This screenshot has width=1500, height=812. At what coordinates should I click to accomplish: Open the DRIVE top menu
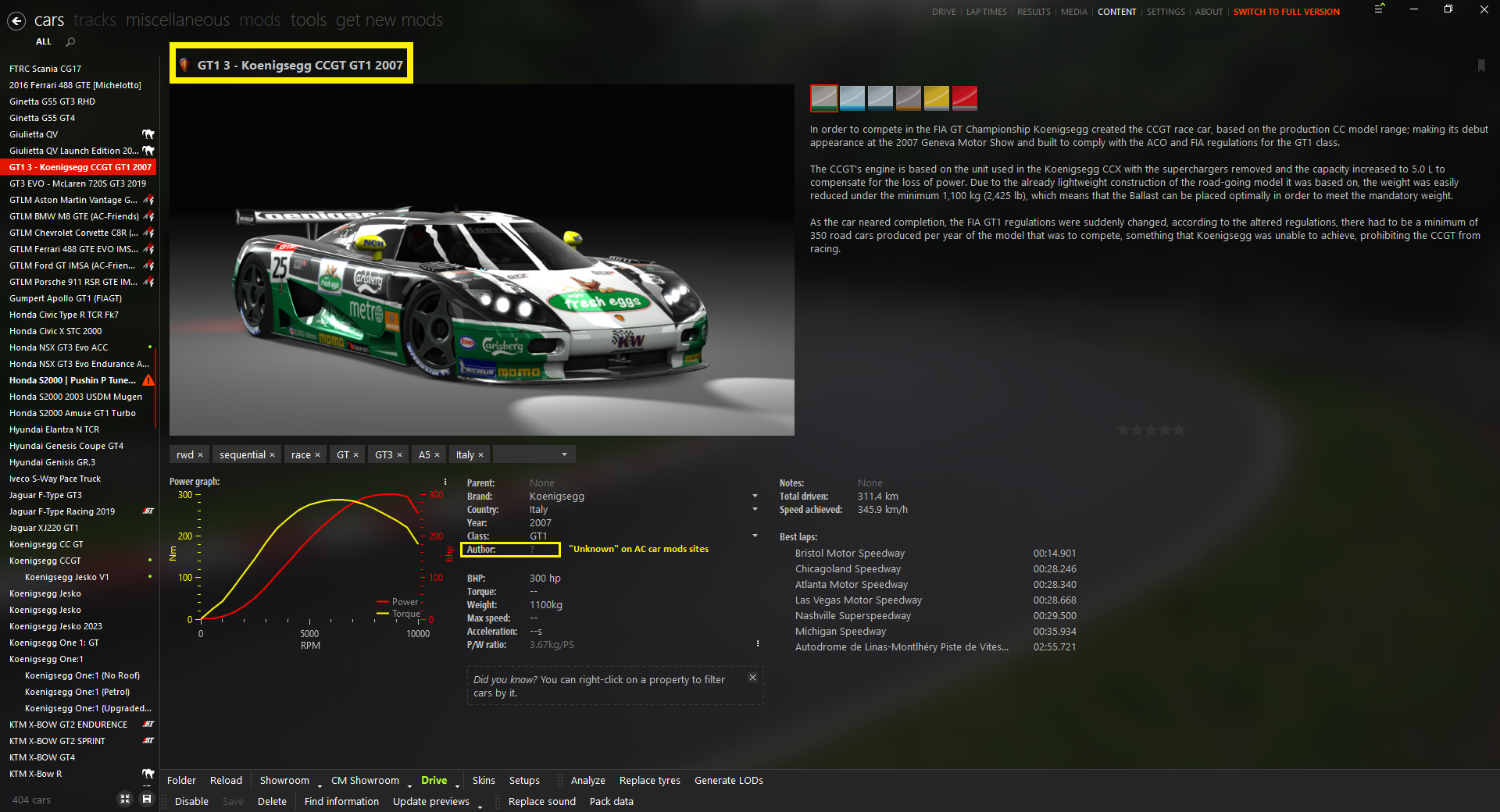[x=944, y=12]
